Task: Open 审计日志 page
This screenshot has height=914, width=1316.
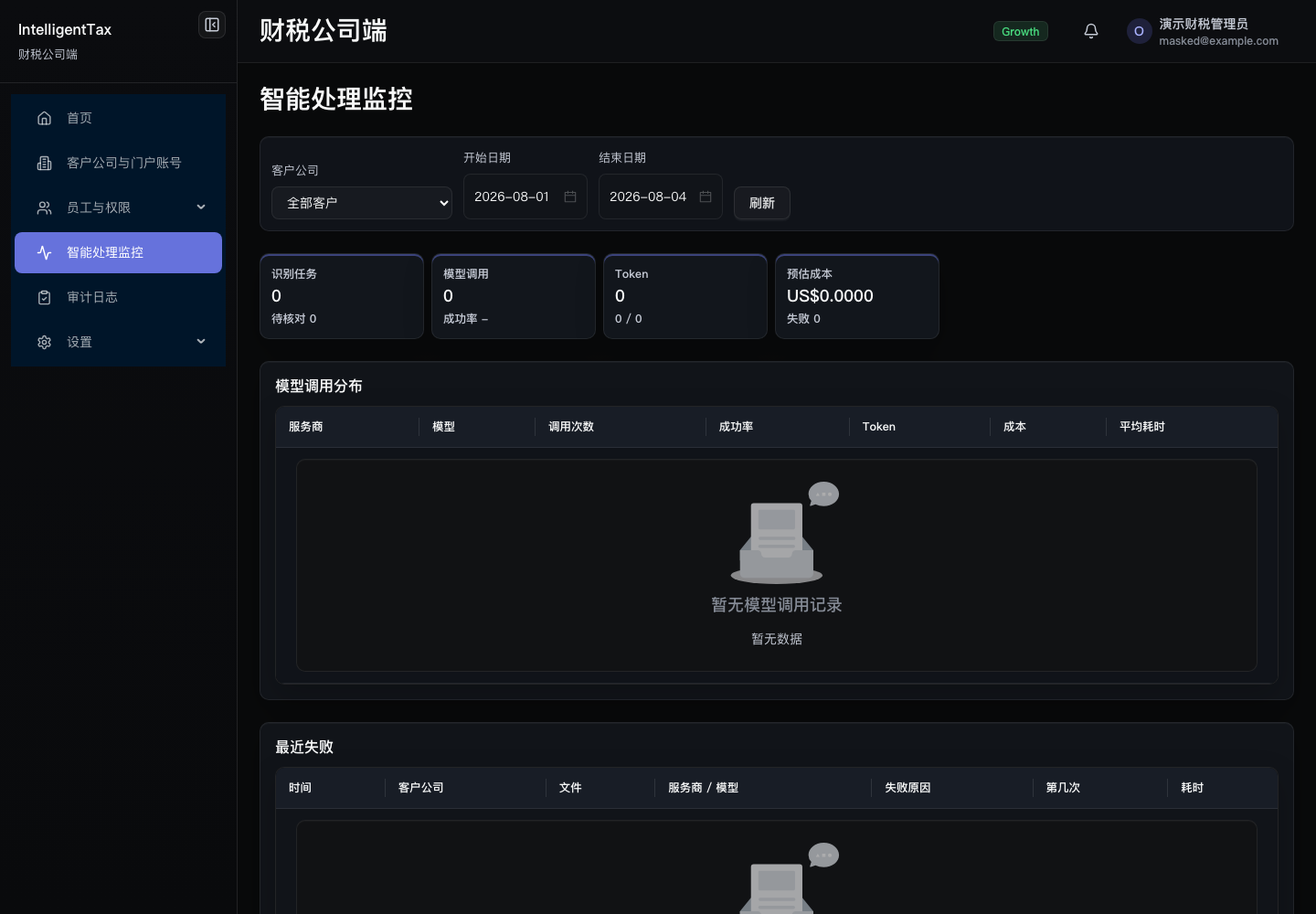Action: point(118,297)
